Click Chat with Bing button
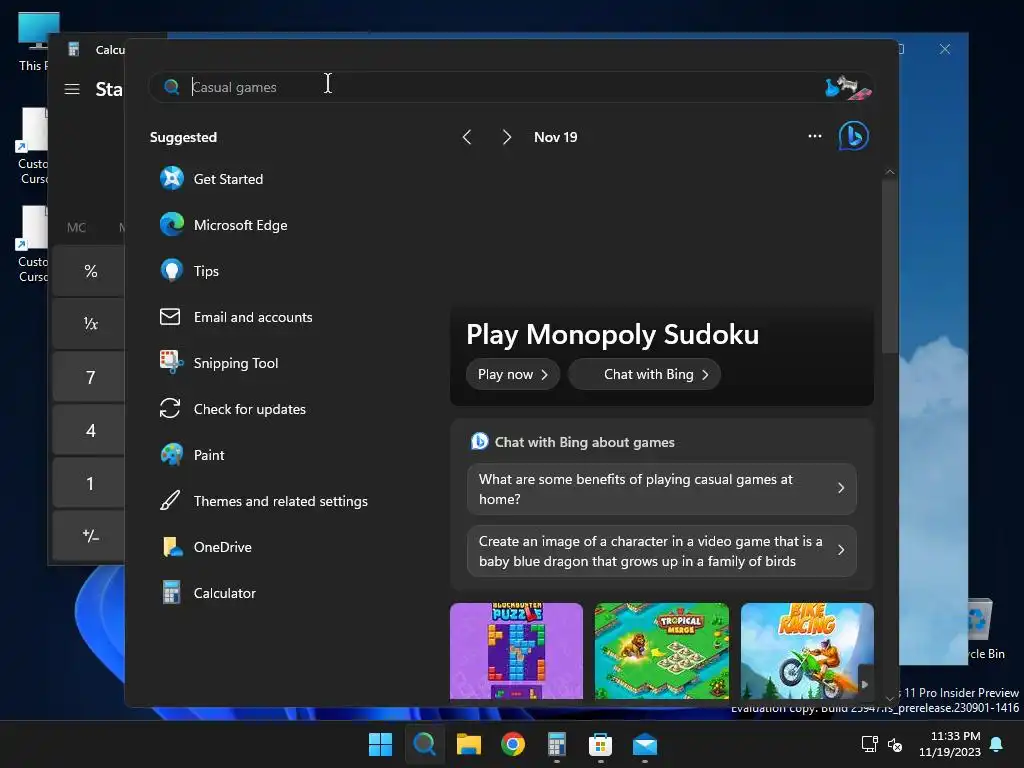This screenshot has width=1024, height=768. 645,374
